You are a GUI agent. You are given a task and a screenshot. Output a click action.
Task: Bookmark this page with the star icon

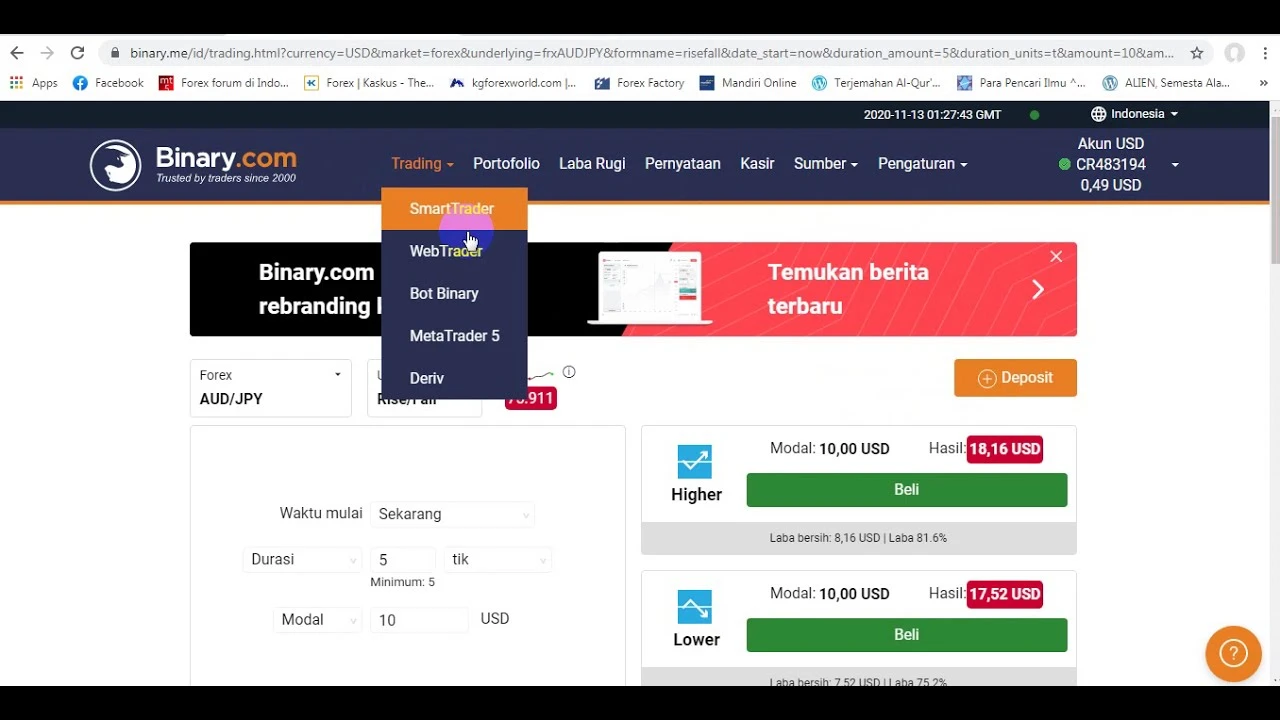[1196, 53]
